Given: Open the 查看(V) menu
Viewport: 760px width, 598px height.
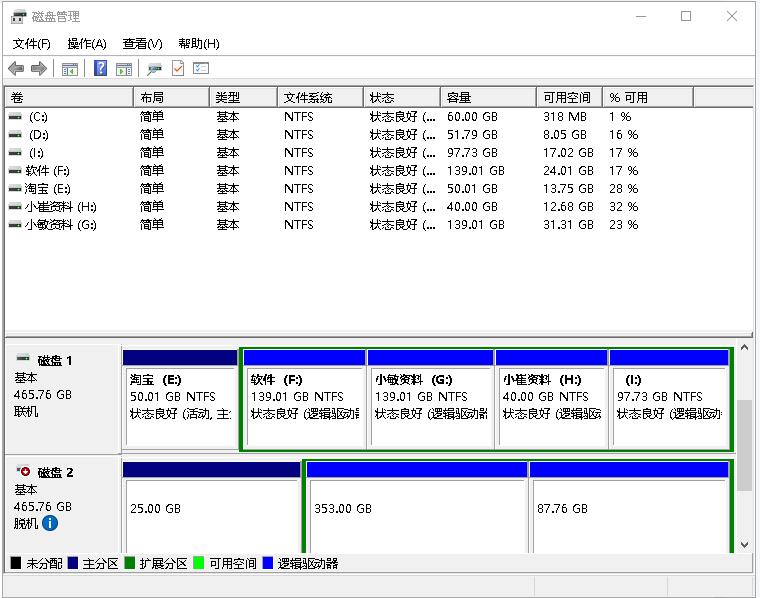Looking at the screenshot, I should pos(142,44).
